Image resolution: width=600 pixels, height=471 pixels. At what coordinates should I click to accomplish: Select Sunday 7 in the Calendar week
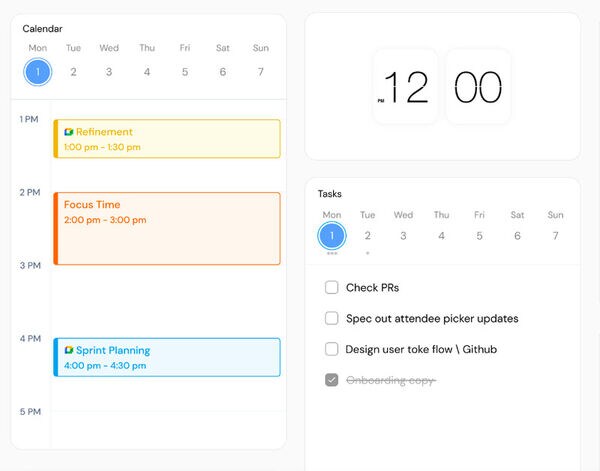261,72
